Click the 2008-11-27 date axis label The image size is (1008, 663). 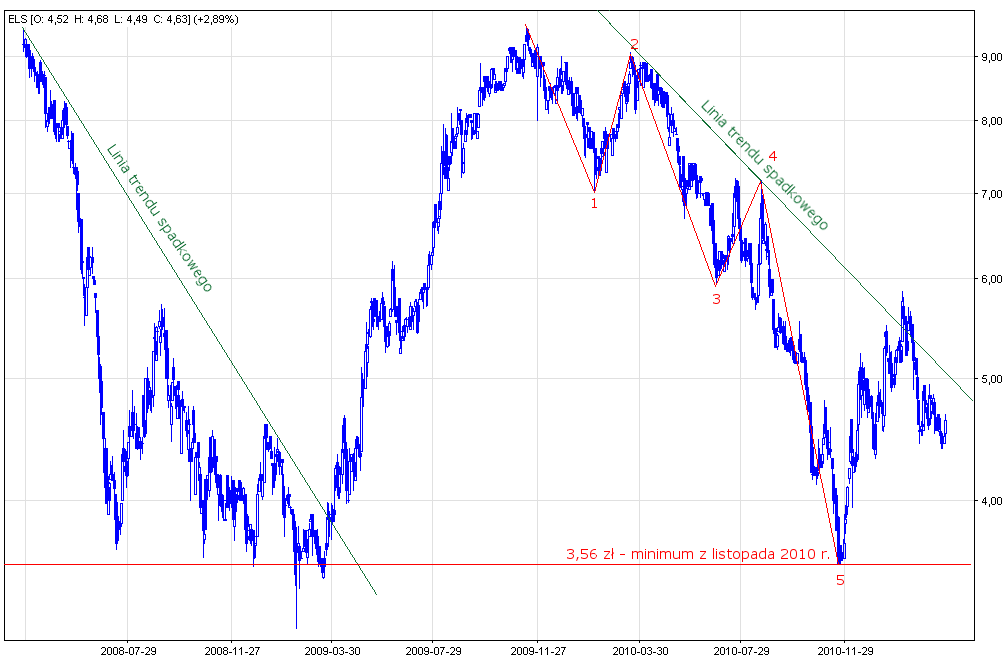tap(232, 651)
